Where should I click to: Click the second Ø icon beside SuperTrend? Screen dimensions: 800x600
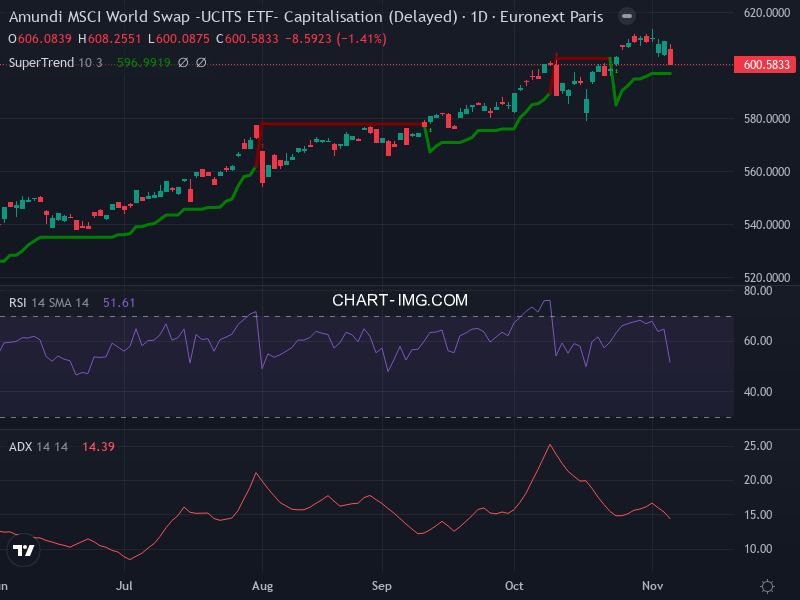click(202, 63)
